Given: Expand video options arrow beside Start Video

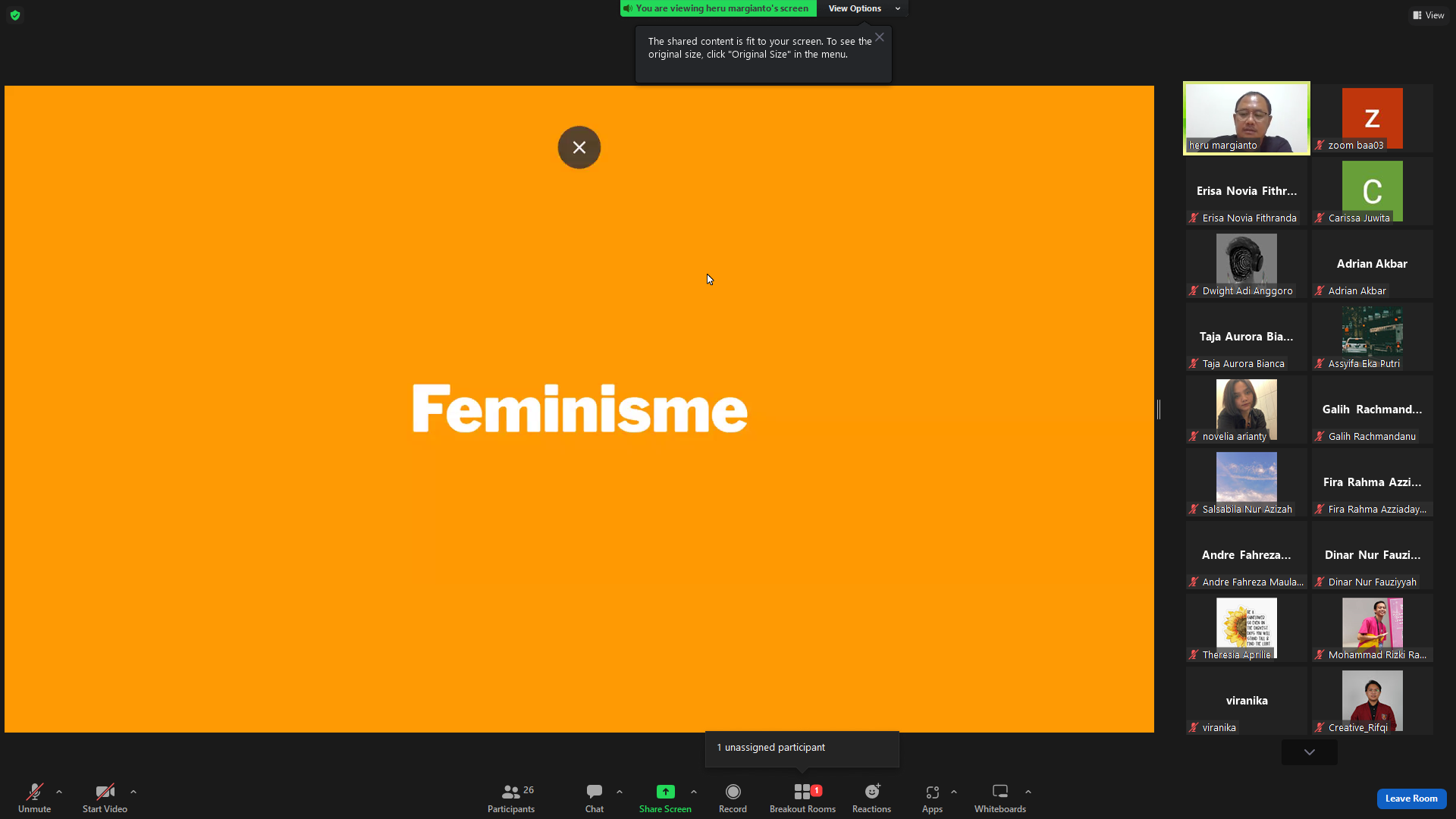Looking at the screenshot, I should (x=133, y=792).
